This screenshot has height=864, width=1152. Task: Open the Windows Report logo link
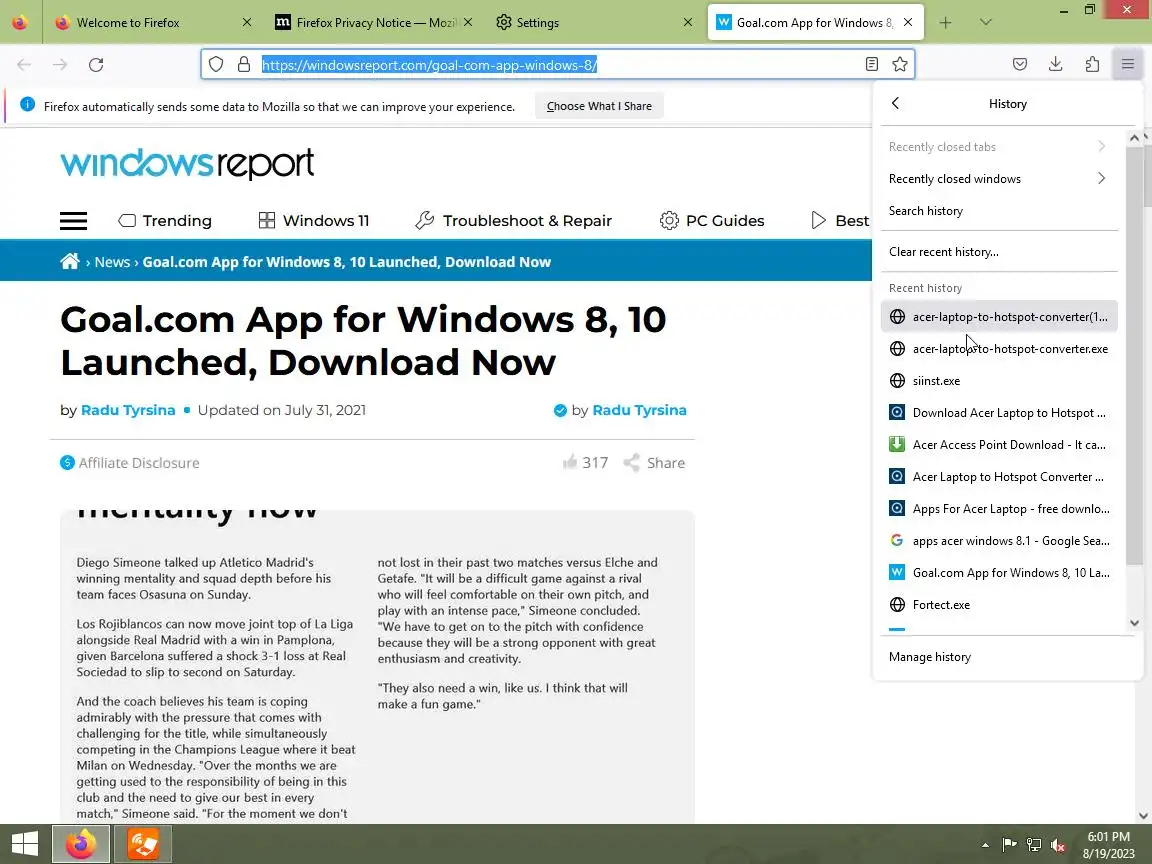click(x=187, y=163)
